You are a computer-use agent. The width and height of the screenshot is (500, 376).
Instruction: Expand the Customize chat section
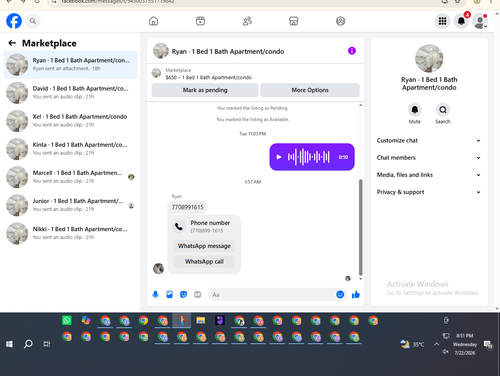click(429, 141)
